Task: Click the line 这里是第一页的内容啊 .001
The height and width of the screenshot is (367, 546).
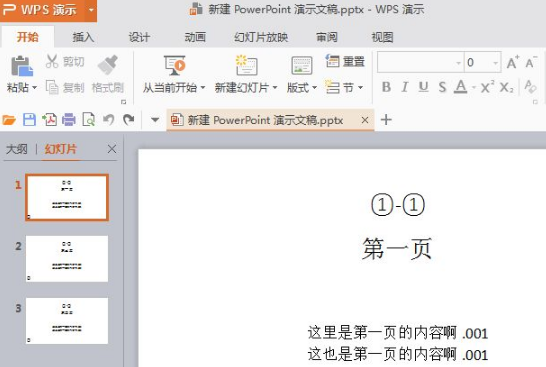Action: coord(397,333)
